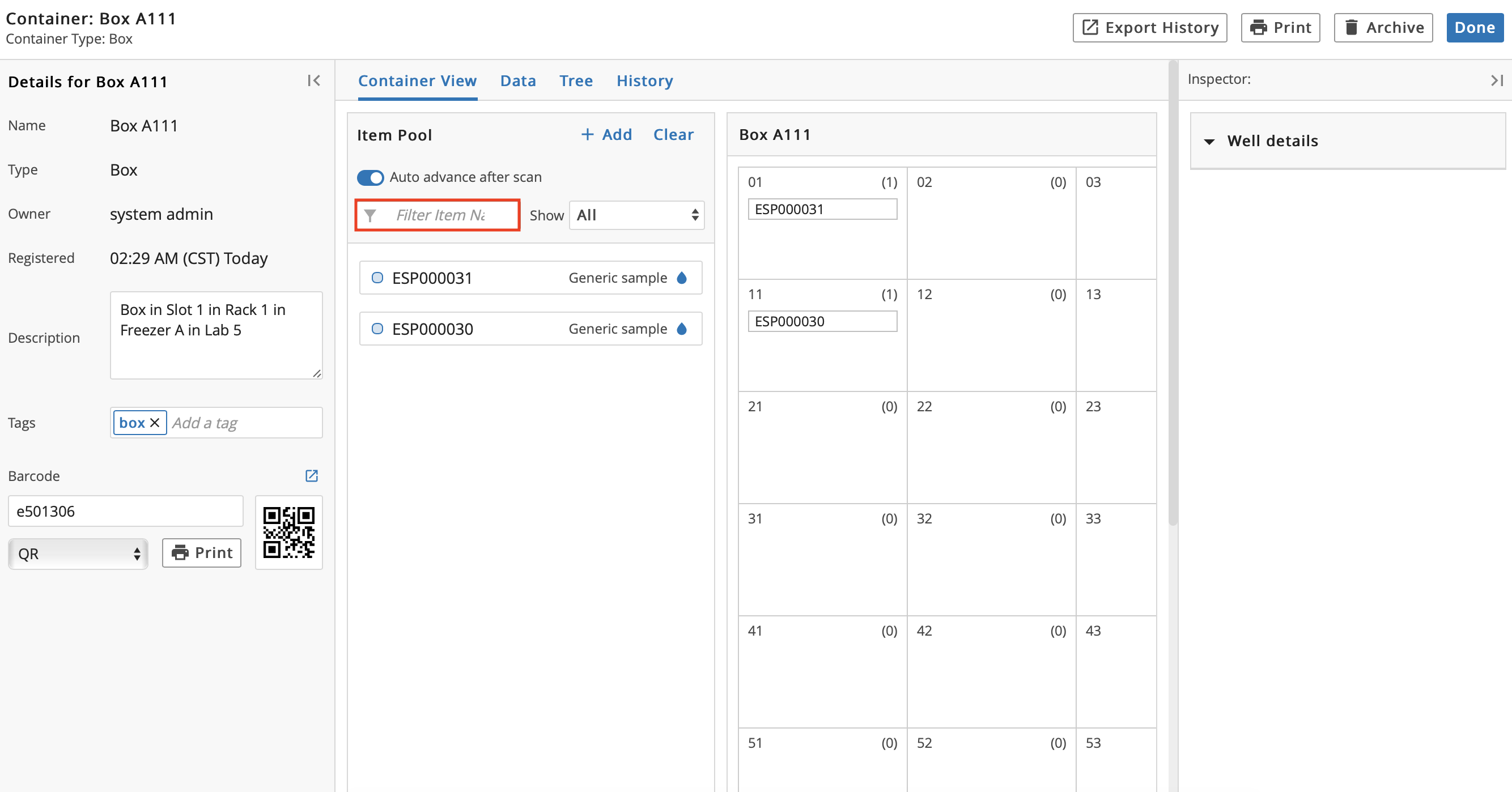Select well 42 in the box grid
The width and height of the screenshot is (1512, 792).
click(991, 671)
